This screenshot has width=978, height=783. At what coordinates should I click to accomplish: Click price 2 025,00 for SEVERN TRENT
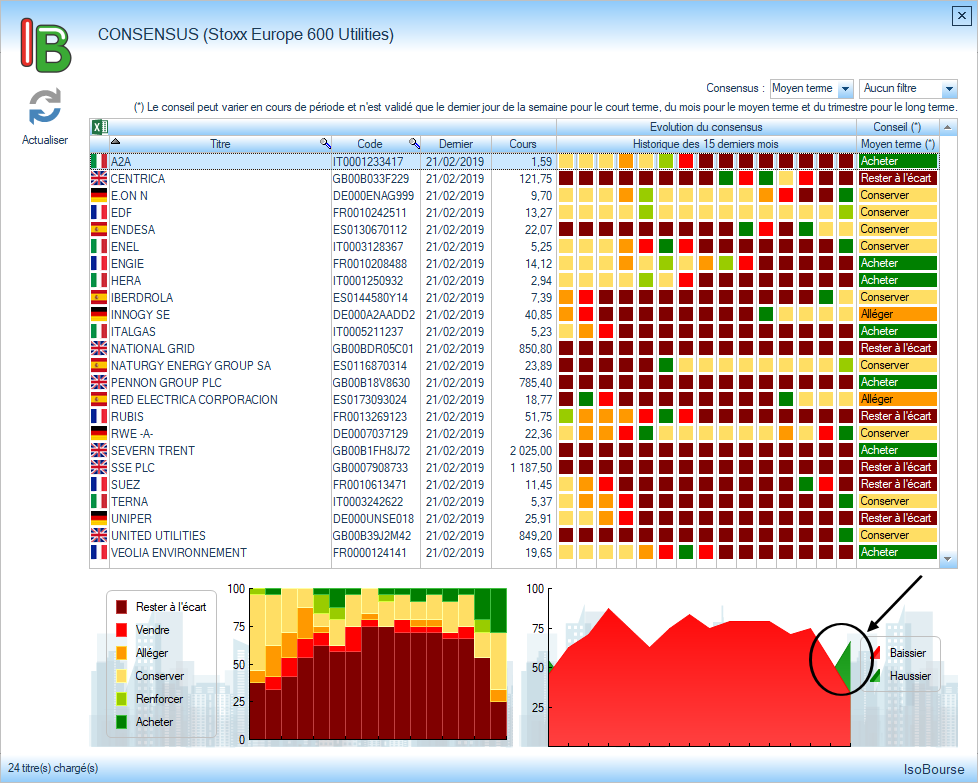coord(531,451)
